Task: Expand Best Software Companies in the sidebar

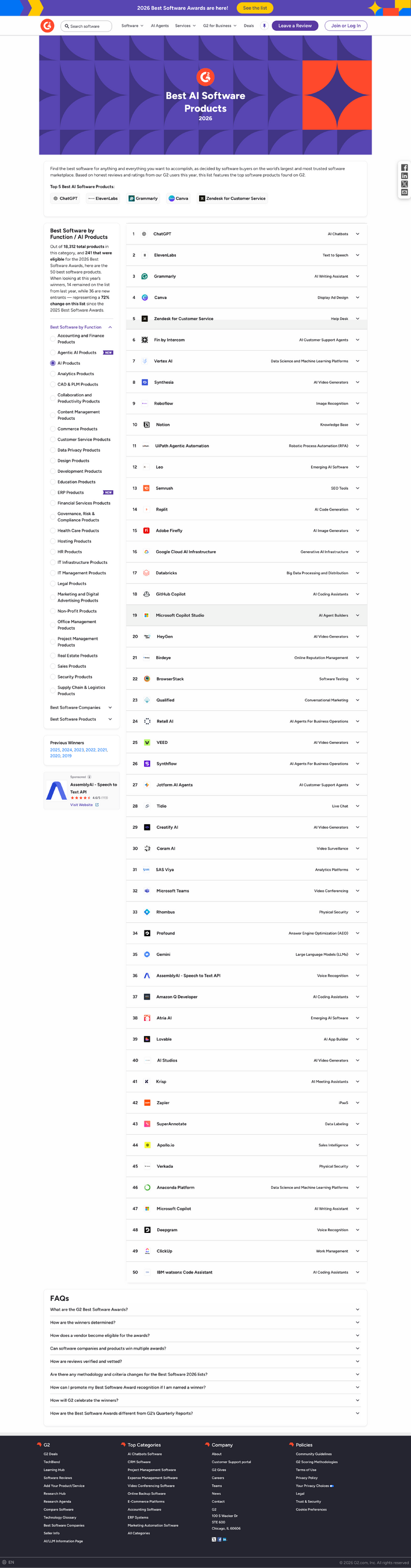Action: 110,707
